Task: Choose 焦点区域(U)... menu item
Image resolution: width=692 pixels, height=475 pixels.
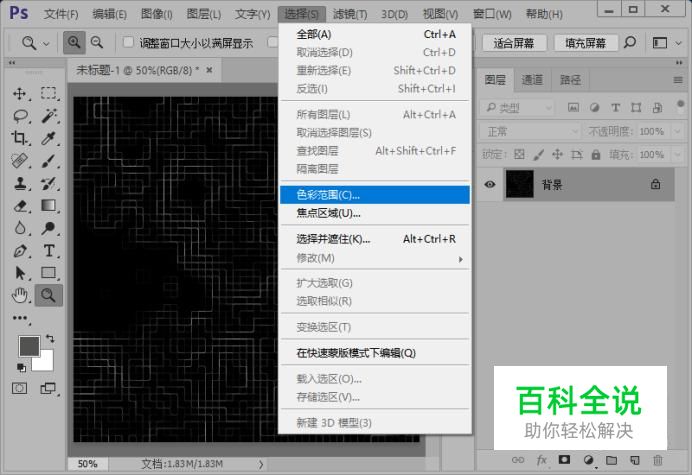Action: coord(375,213)
